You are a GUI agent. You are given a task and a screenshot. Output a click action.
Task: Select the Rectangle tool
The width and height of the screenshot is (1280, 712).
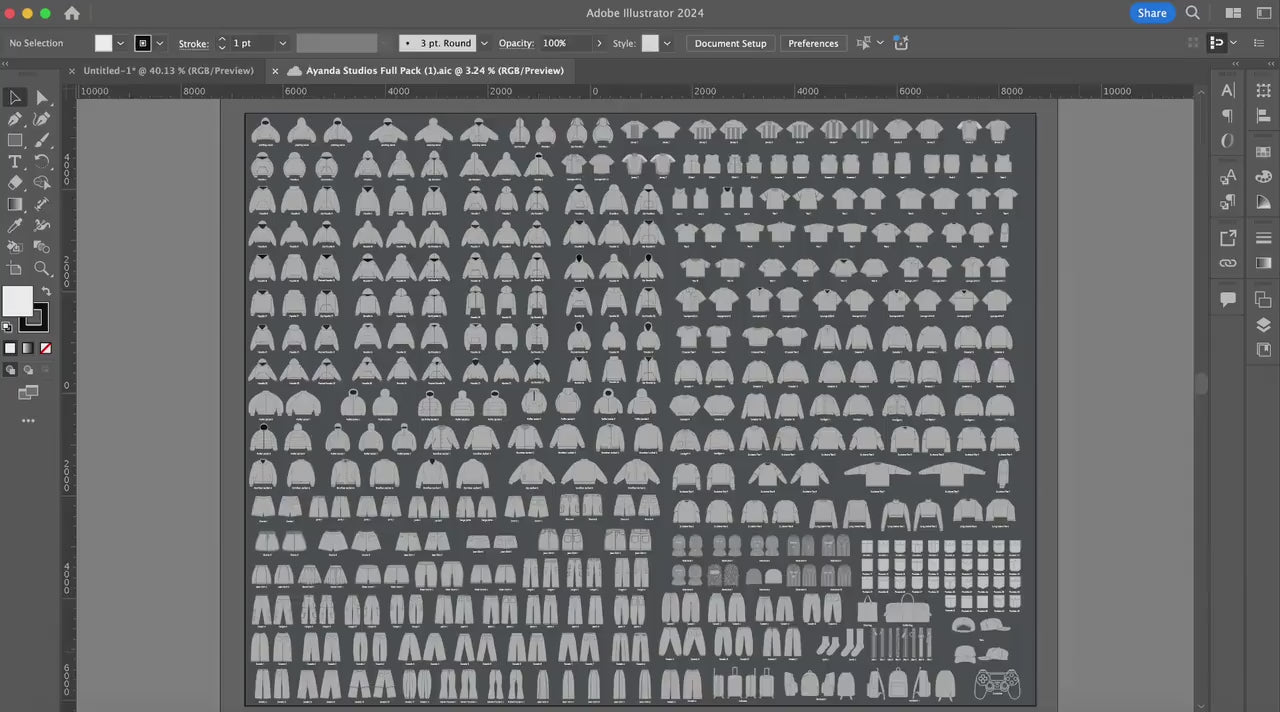pos(15,140)
